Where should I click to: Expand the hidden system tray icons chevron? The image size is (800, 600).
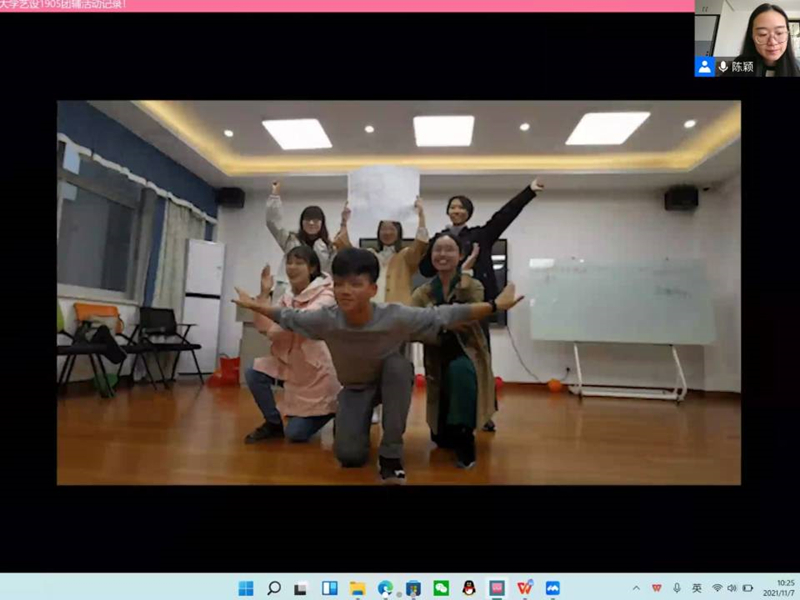pyautogui.click(x=636, y=588)
